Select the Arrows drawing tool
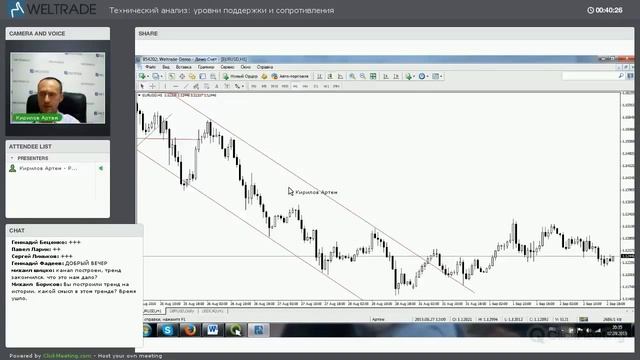Image resolution: width=640 pixels, height=360 pixels. pos(237,86)
